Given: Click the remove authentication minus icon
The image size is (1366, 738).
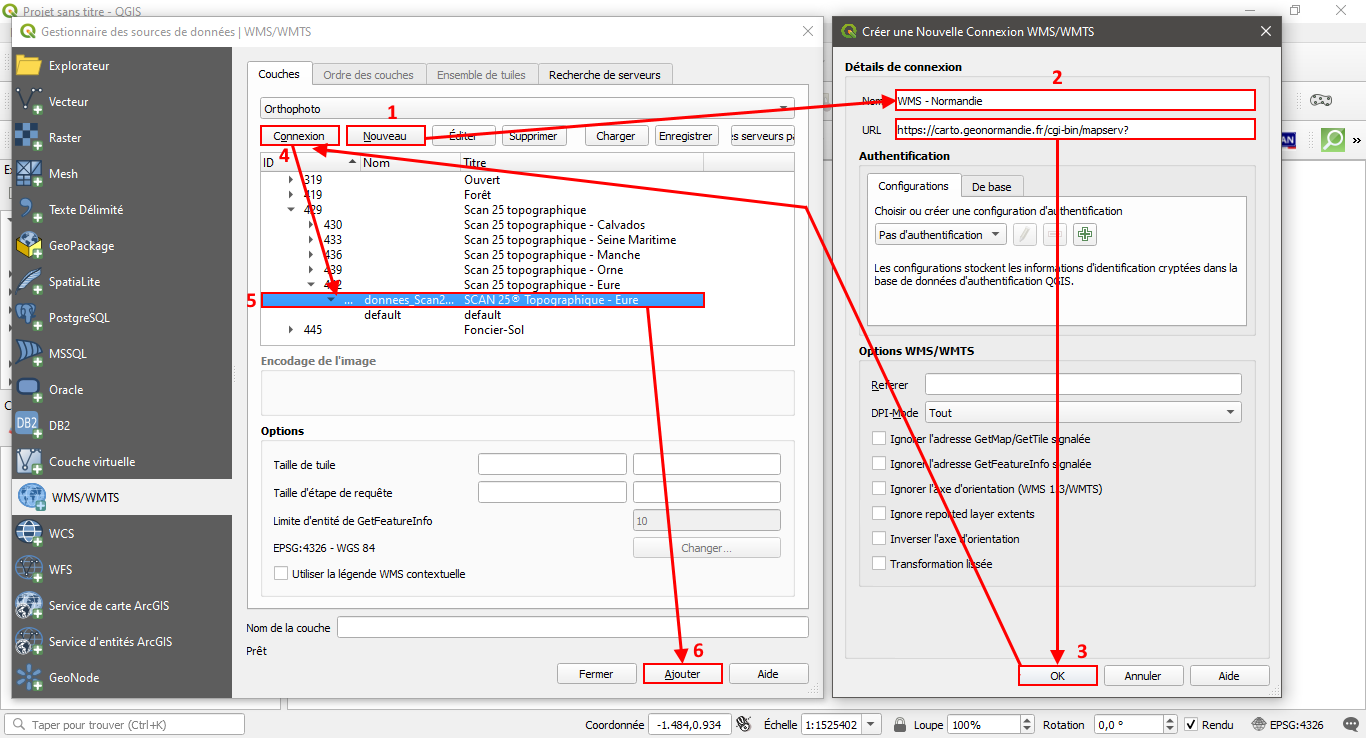Looking at the screenshot, I should coord(1055,235).
